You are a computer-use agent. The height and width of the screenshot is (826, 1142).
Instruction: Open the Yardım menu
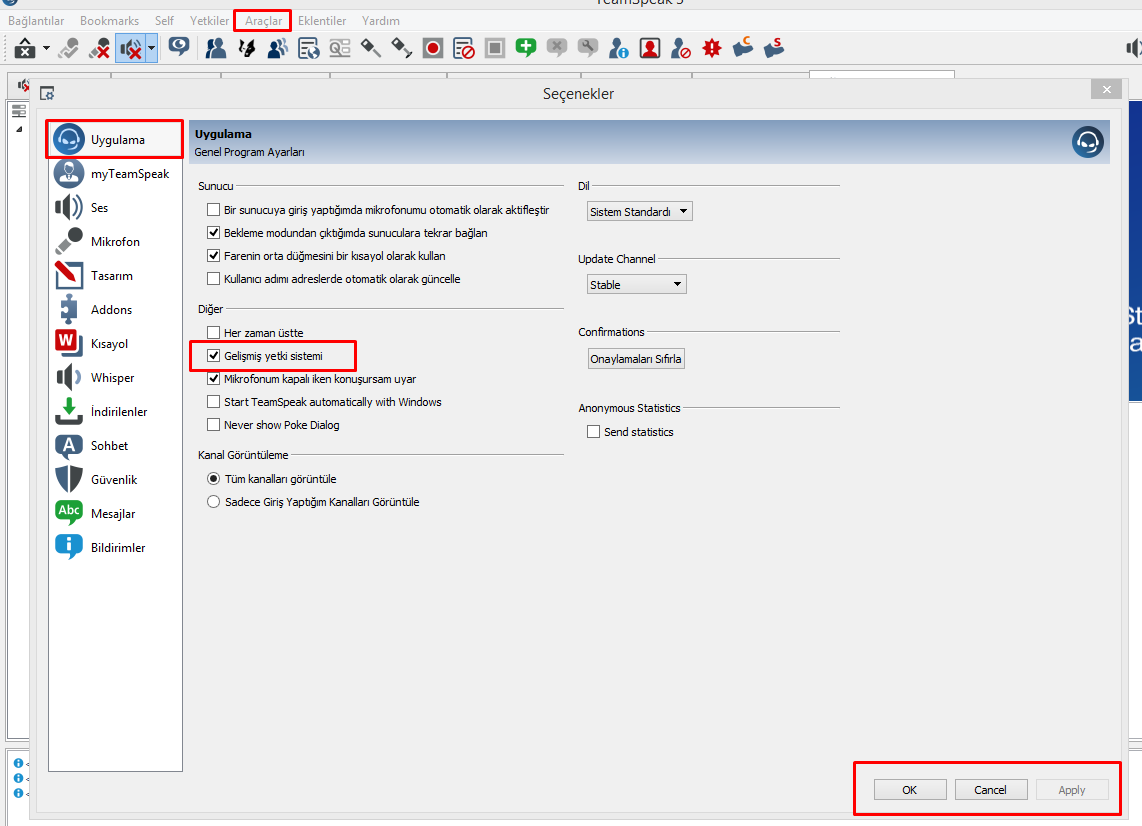click(381, 20)
